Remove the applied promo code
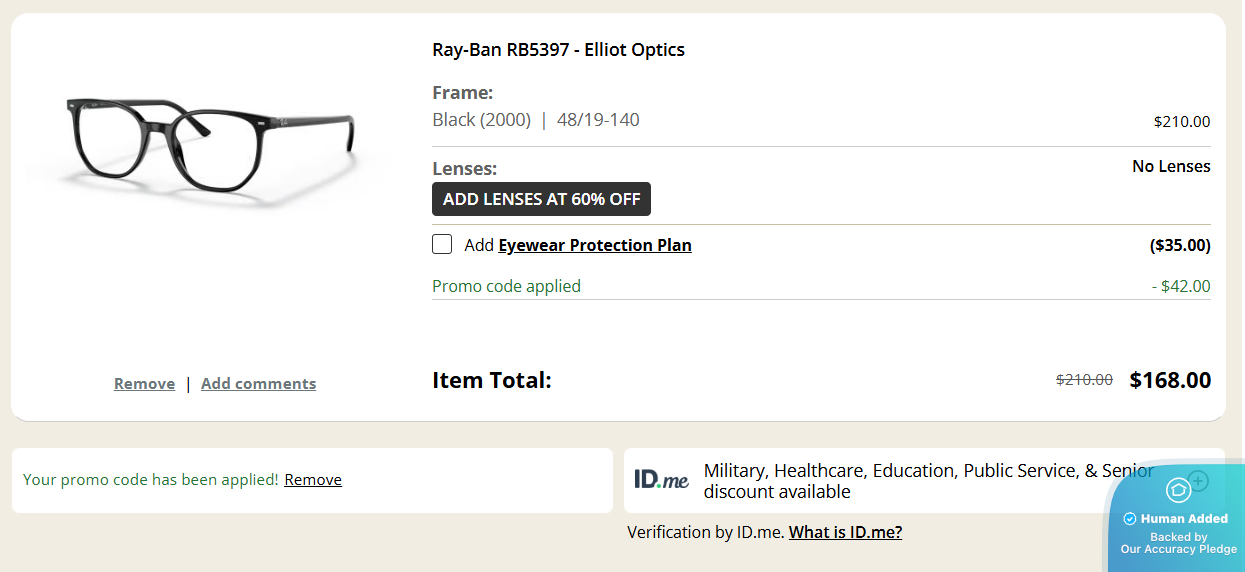1245x572 pixels. pyautogui.click(x=313, y=480)
